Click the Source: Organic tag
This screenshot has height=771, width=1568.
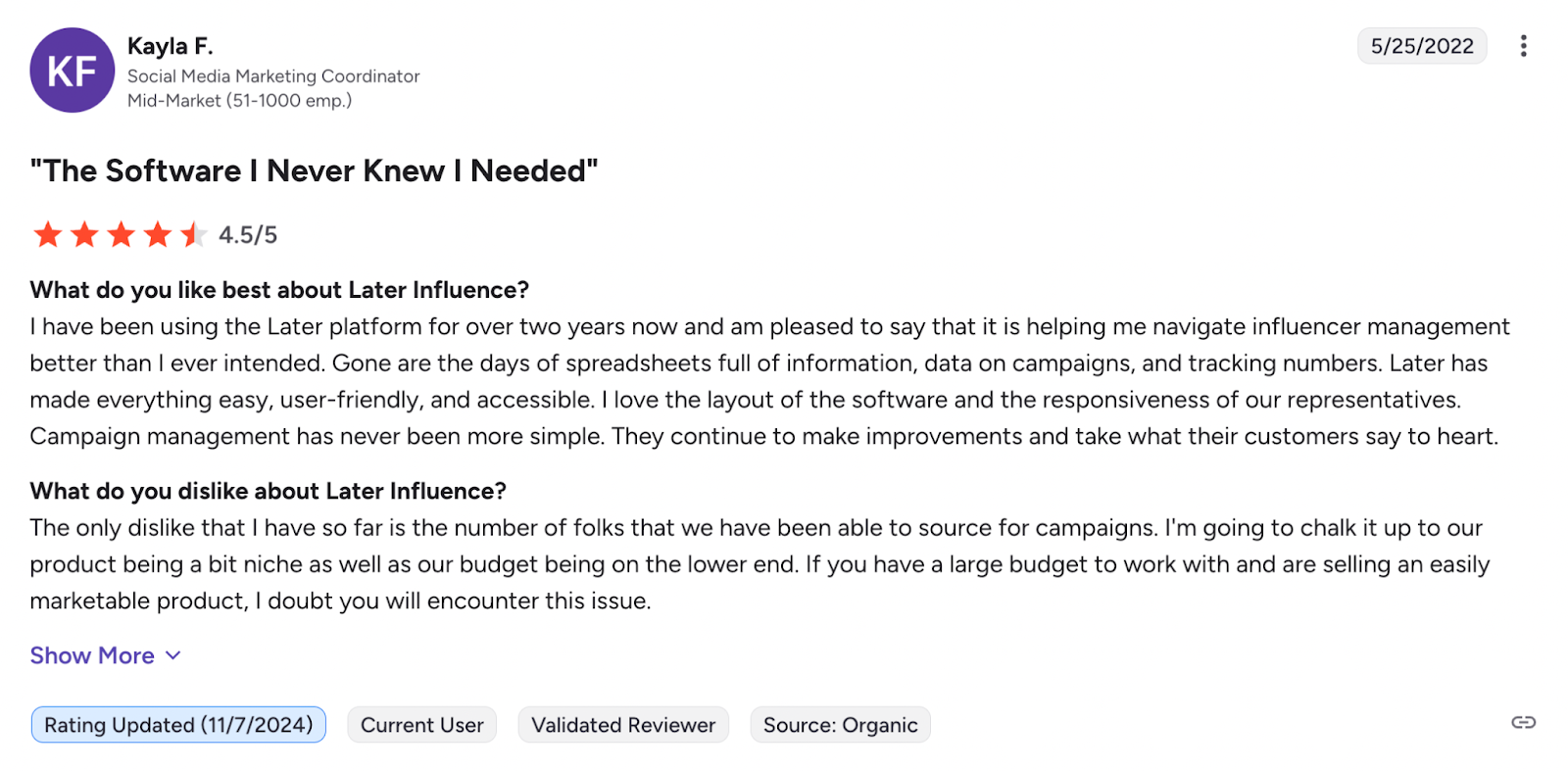tap(841, 725)
